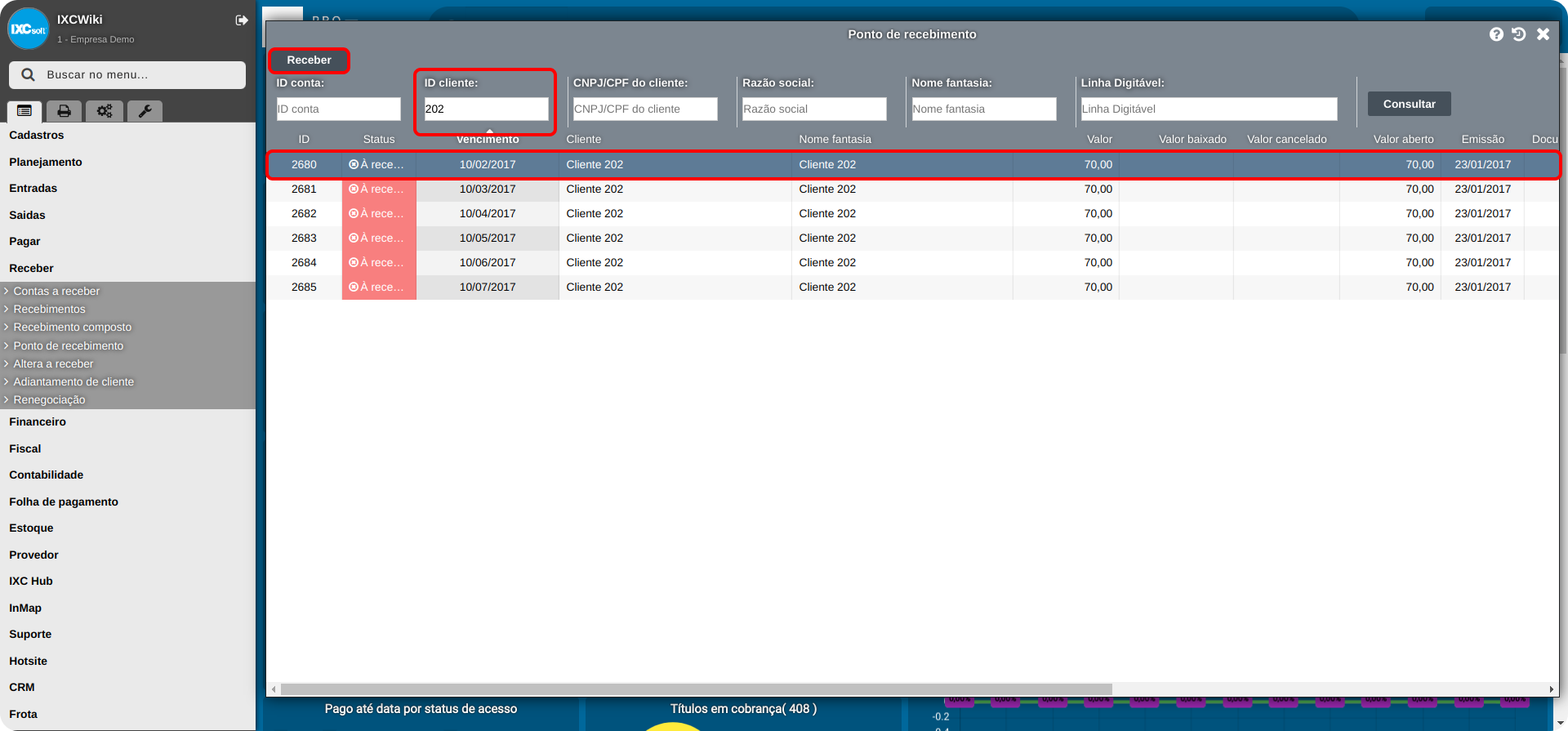Open Altera a receber submenu item

[53, 363]
